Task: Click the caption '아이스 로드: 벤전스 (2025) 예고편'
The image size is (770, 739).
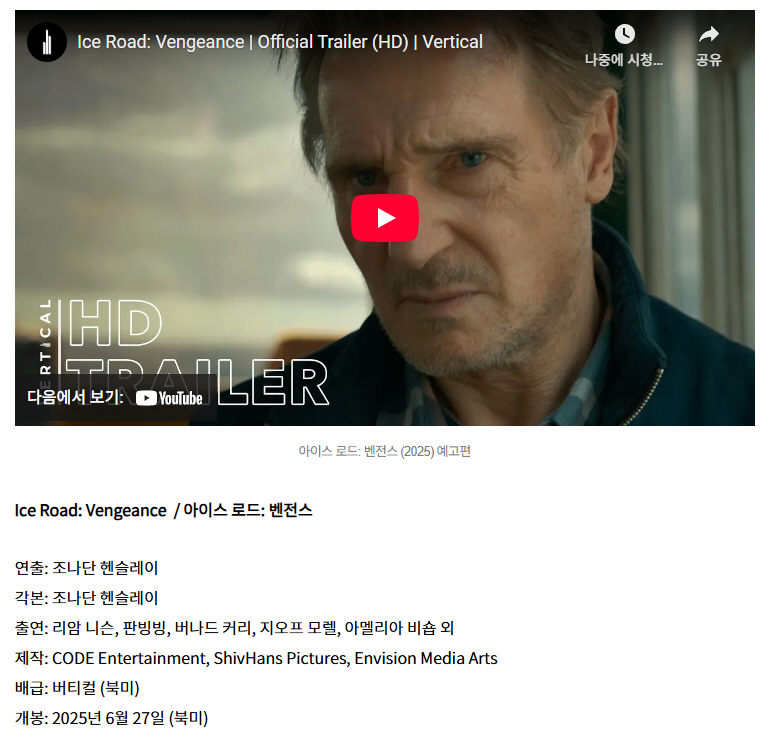Action: pyautogui.click(x=385, y=451)
